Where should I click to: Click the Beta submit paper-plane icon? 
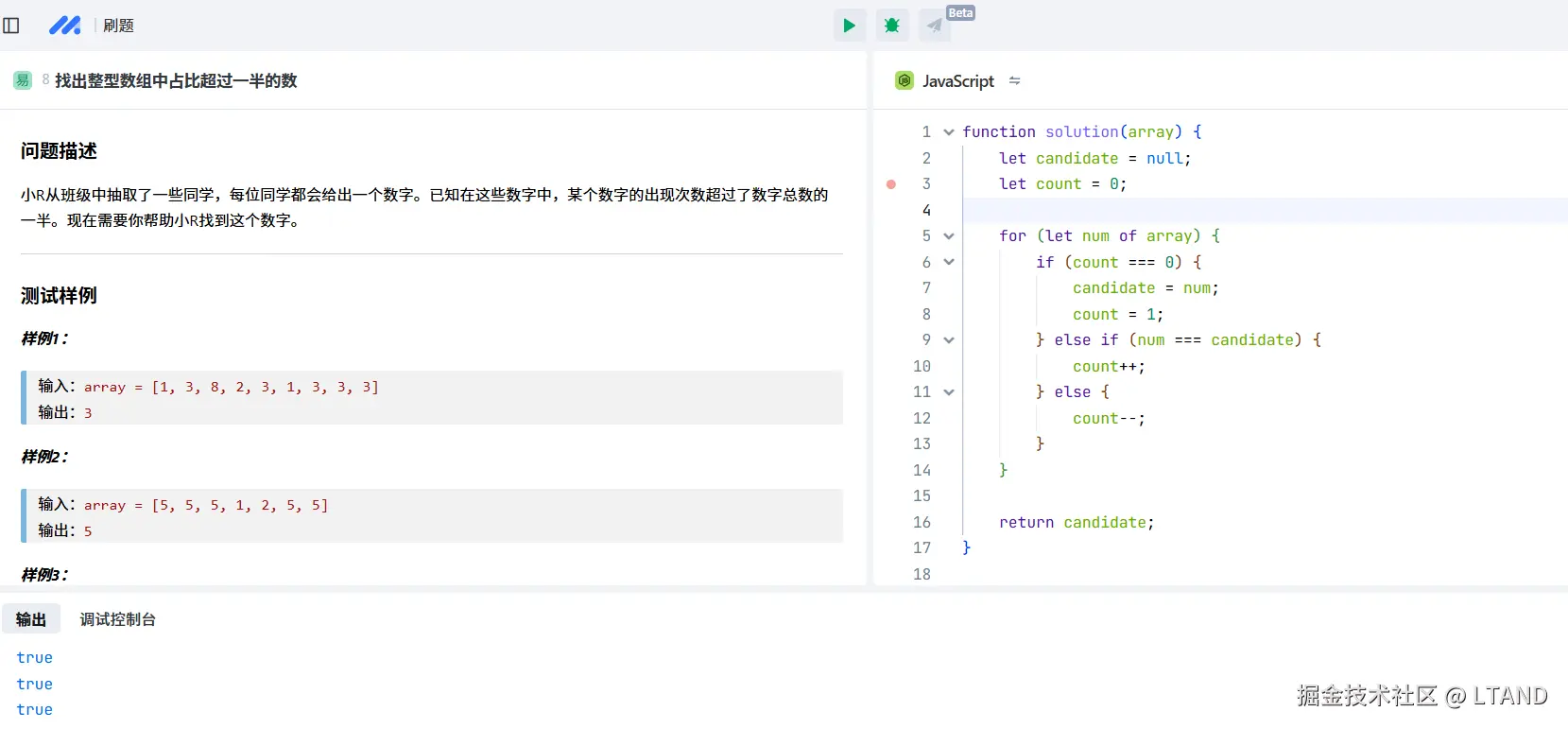pos(934,26)
